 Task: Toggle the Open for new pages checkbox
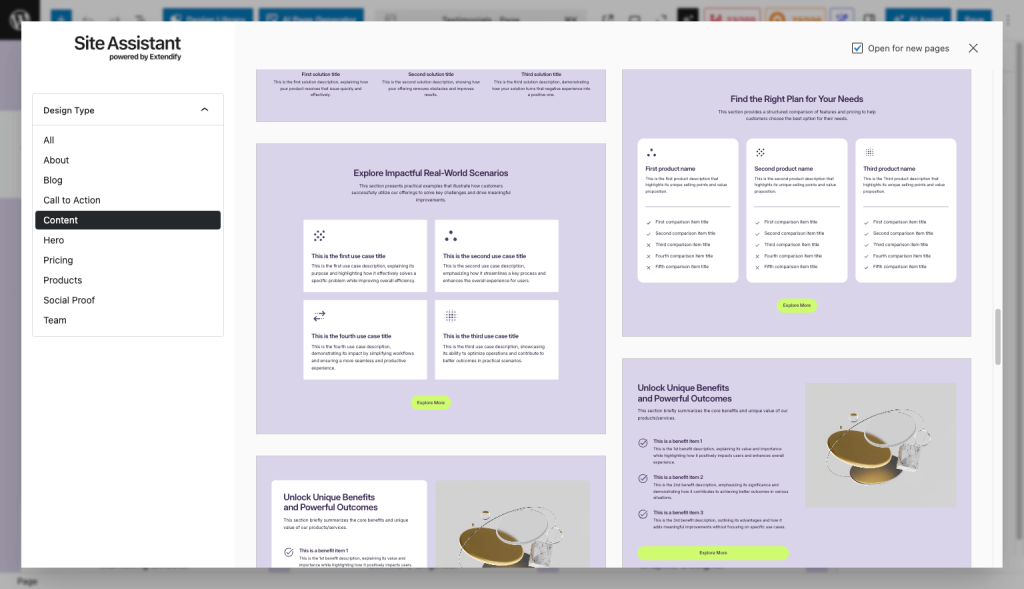(858, 48)
